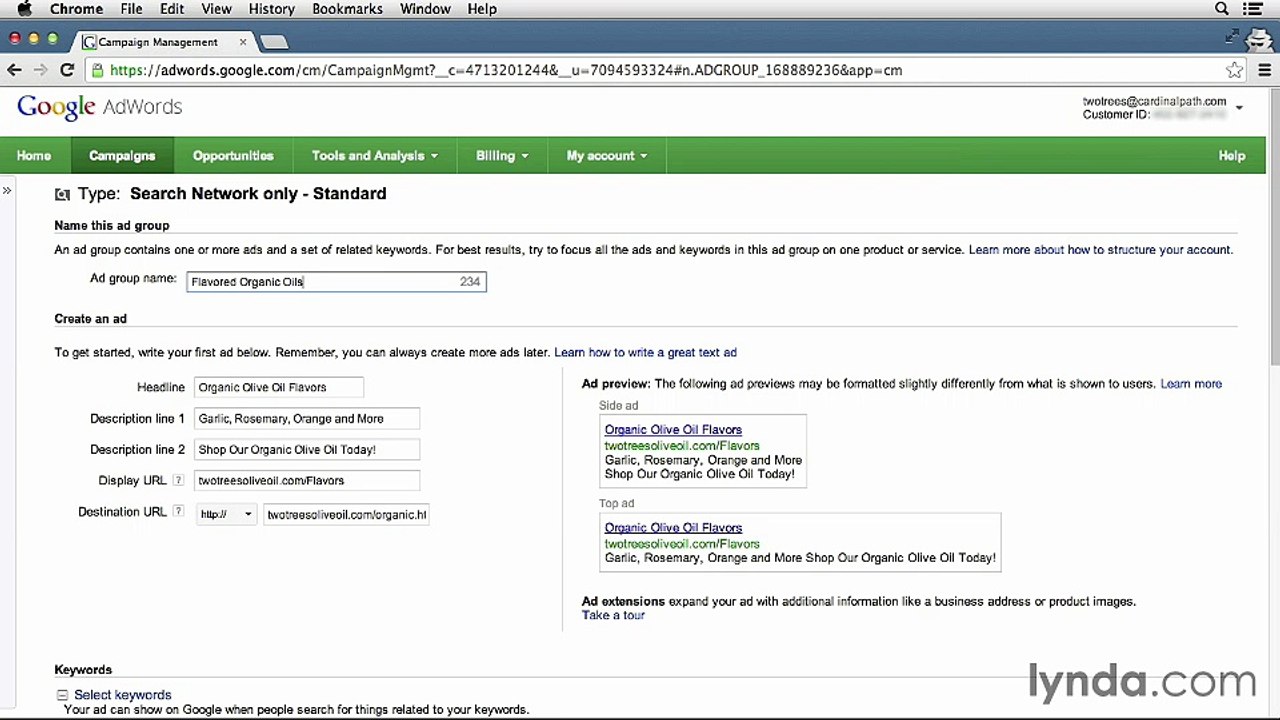Edit the Description line 2 field

[x=307, y=450]
